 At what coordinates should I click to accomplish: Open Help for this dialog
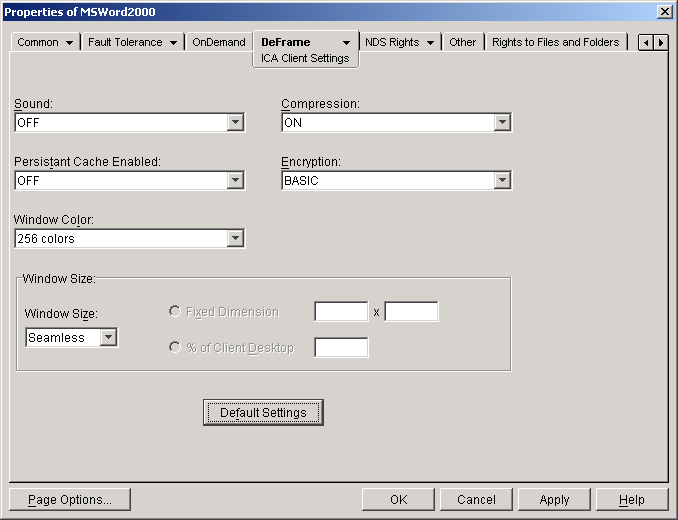click(632, 500)
